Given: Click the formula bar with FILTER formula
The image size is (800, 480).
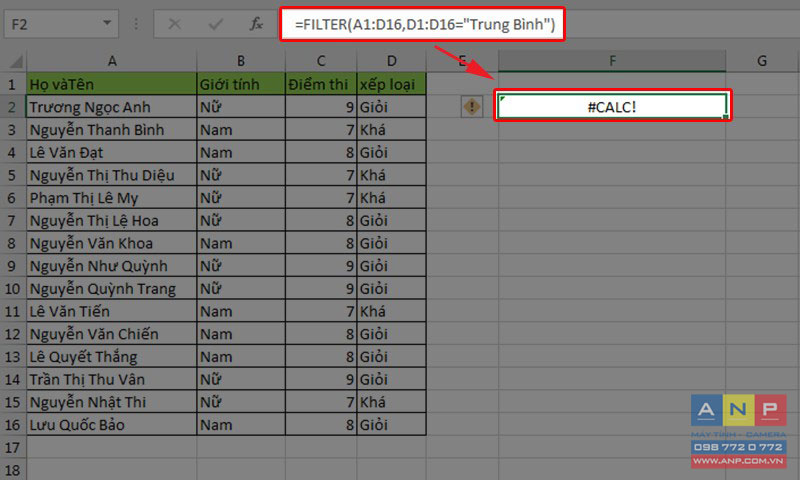Looking at the screenshot, I should click(422, 24).
